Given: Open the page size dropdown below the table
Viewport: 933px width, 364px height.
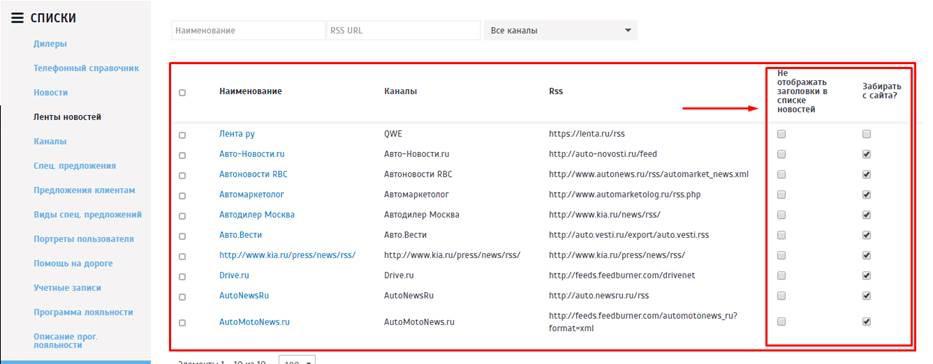Looking at the screenshot, I should point(297,360).
